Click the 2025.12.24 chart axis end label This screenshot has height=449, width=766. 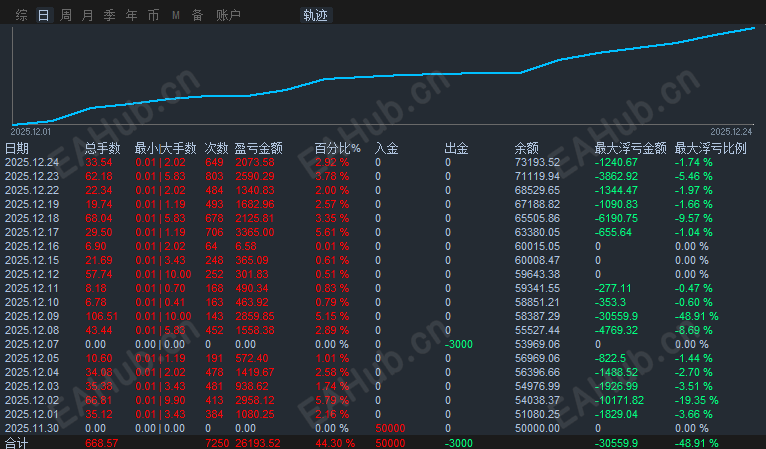(731, 131)
